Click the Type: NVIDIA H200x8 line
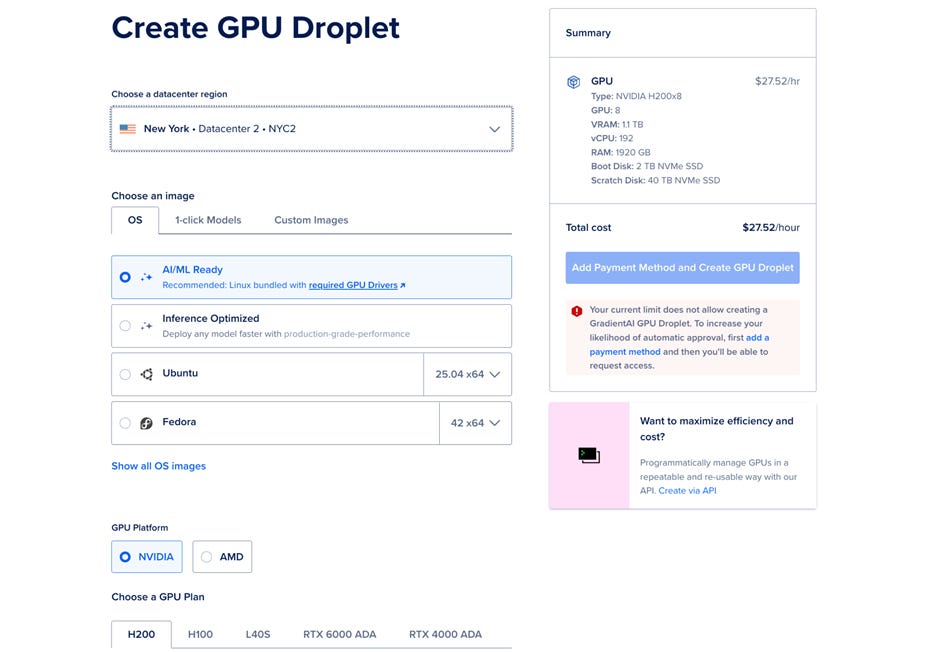 coord(636,96)
